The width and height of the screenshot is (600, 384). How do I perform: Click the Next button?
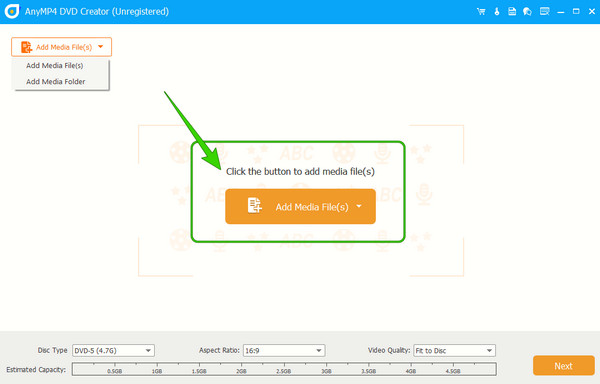(564, 366)
